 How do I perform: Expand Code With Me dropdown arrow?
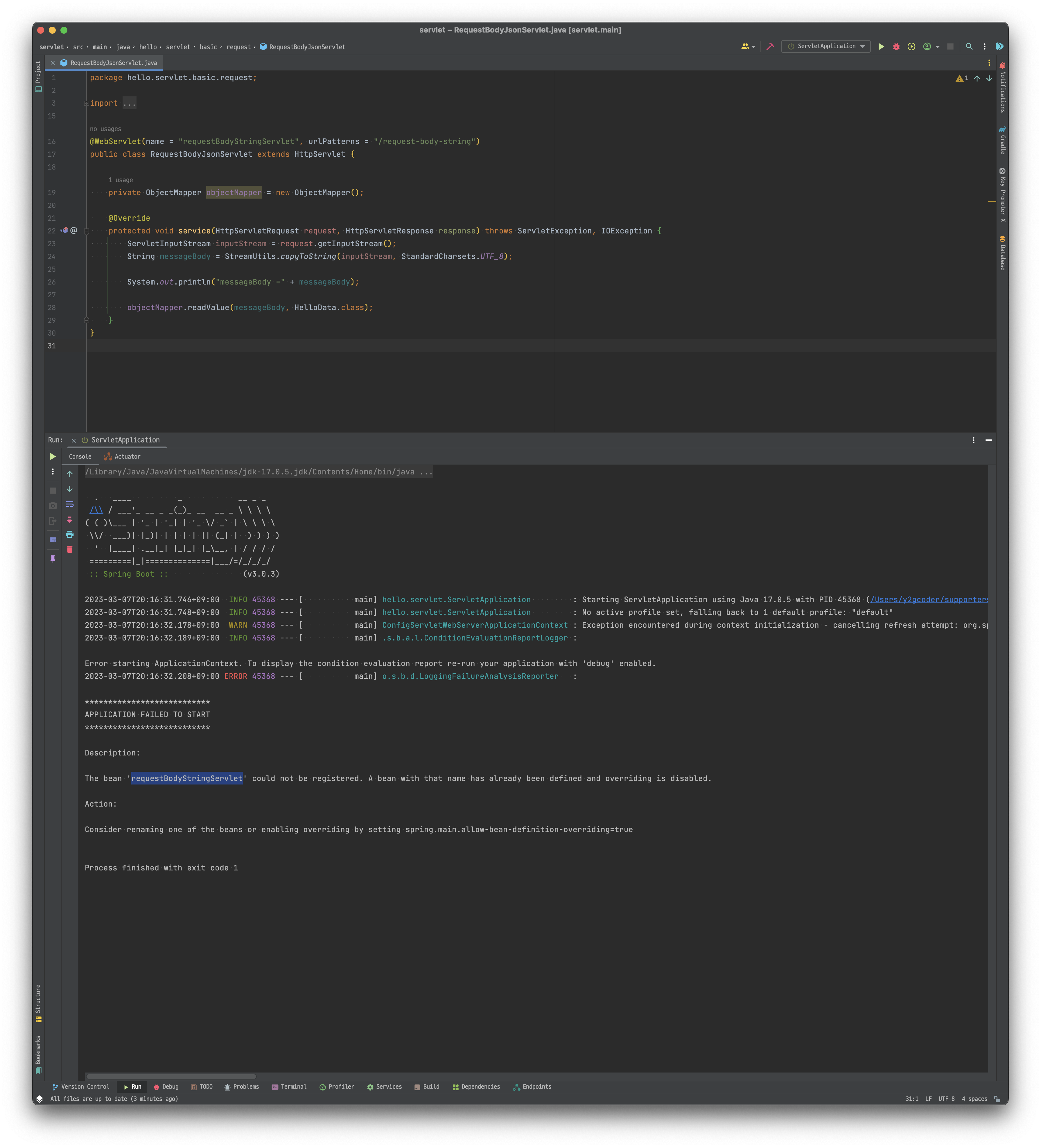point(753,47)
